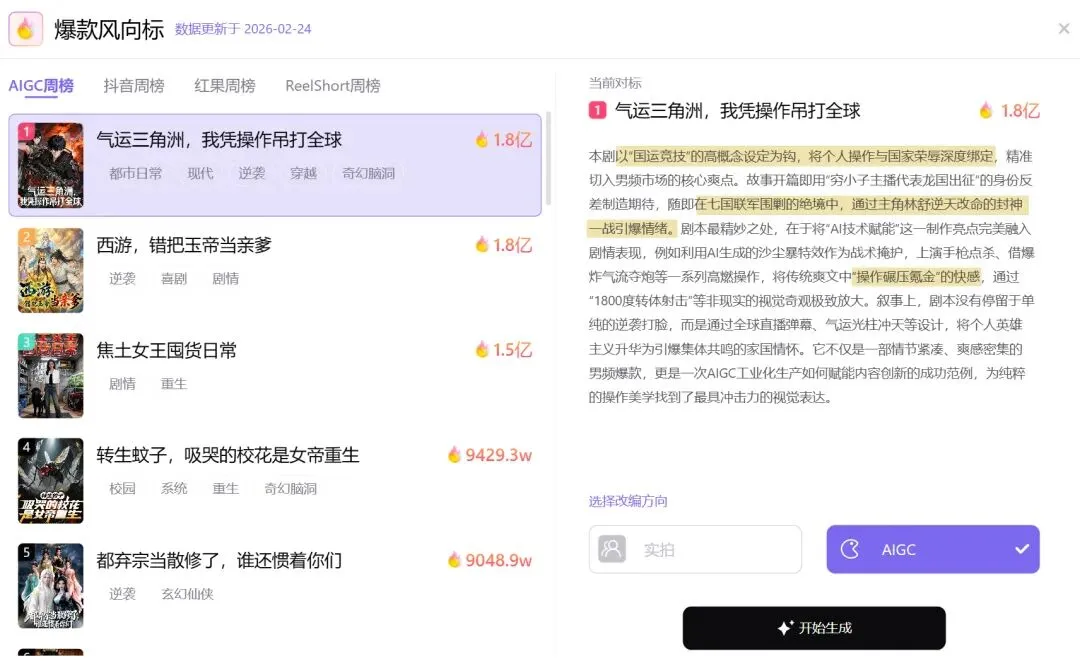Image resolution: width=1080 pixels, height=661 pixels.
Task: Click the 选择改编方向 label
Action: [627, 501]
